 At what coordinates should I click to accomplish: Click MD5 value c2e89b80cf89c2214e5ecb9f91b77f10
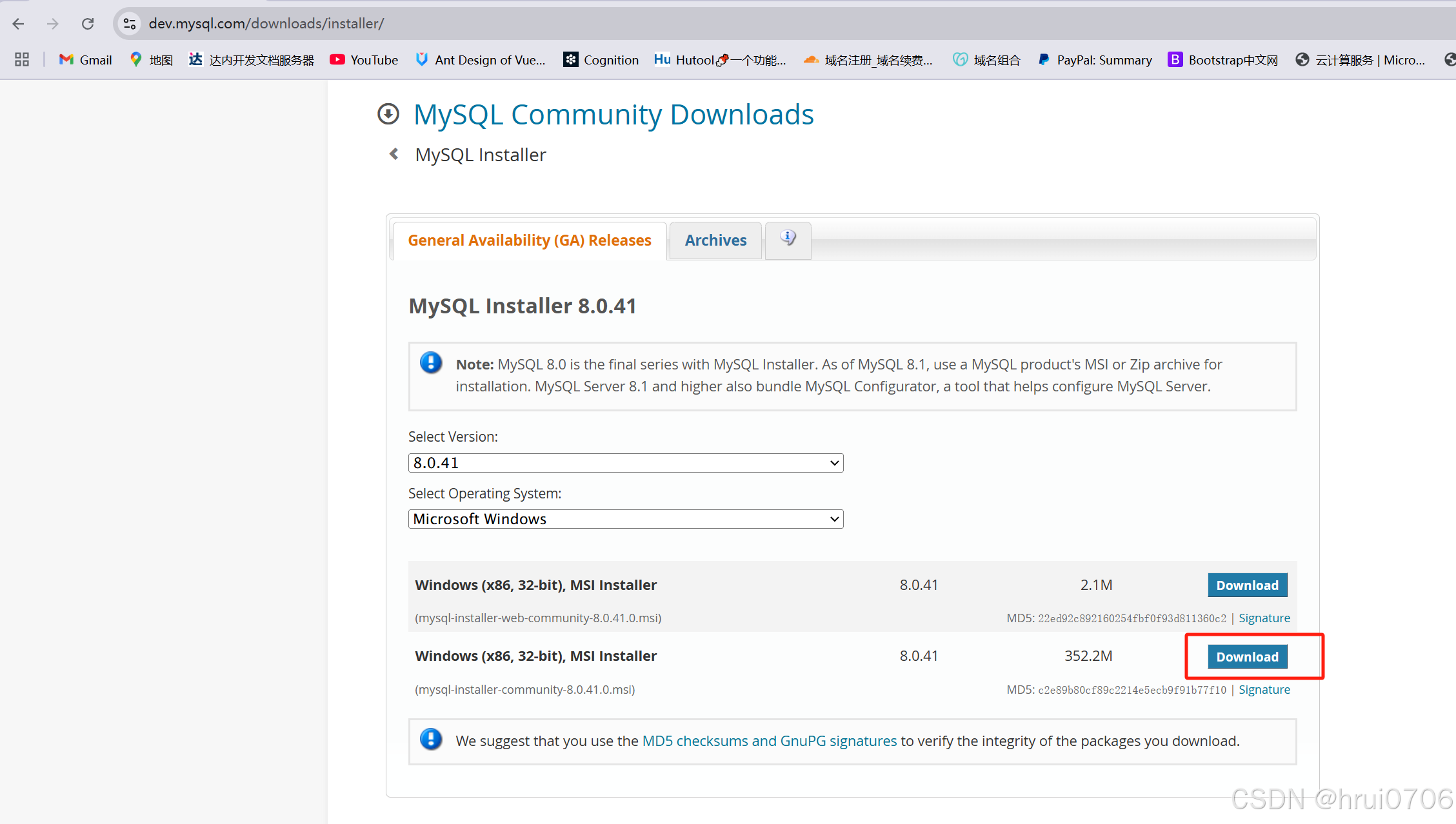coord(1132,691)
